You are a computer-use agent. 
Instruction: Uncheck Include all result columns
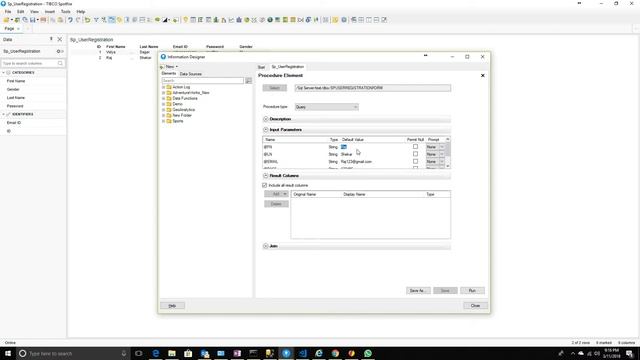click(x=264, y=185)
